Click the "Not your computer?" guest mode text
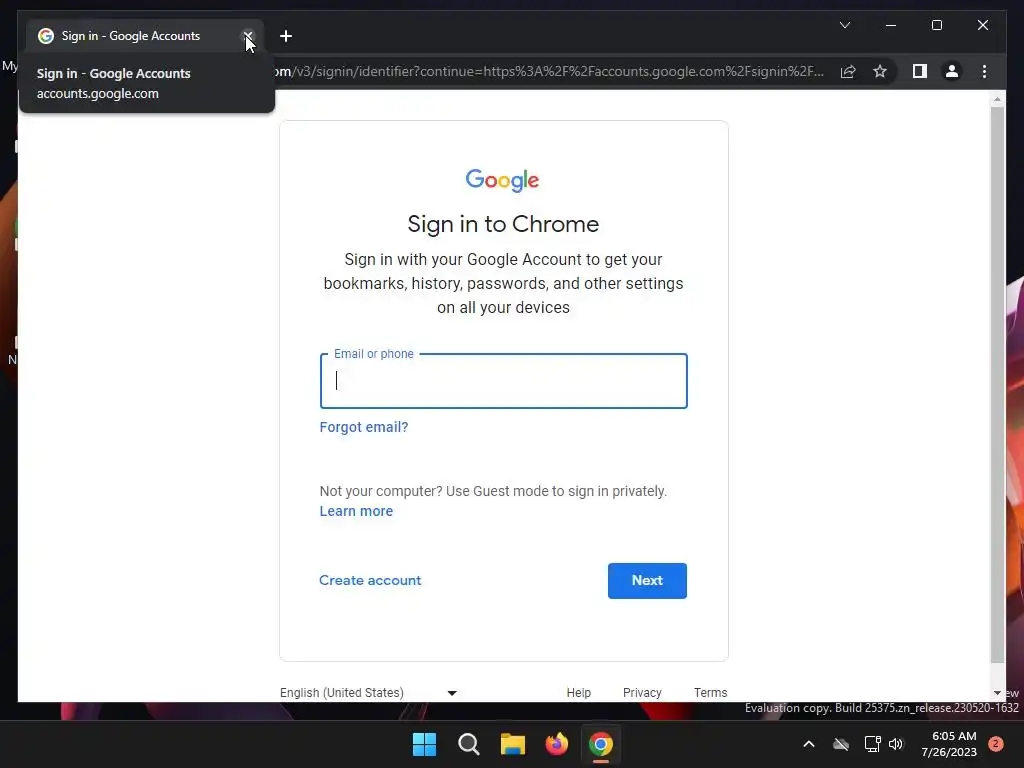Screen dimensions: 1024x768 click(x=493, y=491)
